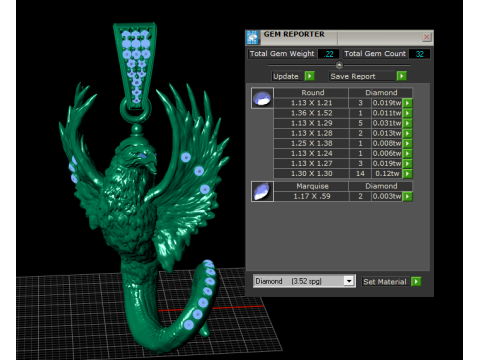480x360 pixels.
Task: Click green arrow on 1.13 X 1.21 row
Action: tap(407, 103)
